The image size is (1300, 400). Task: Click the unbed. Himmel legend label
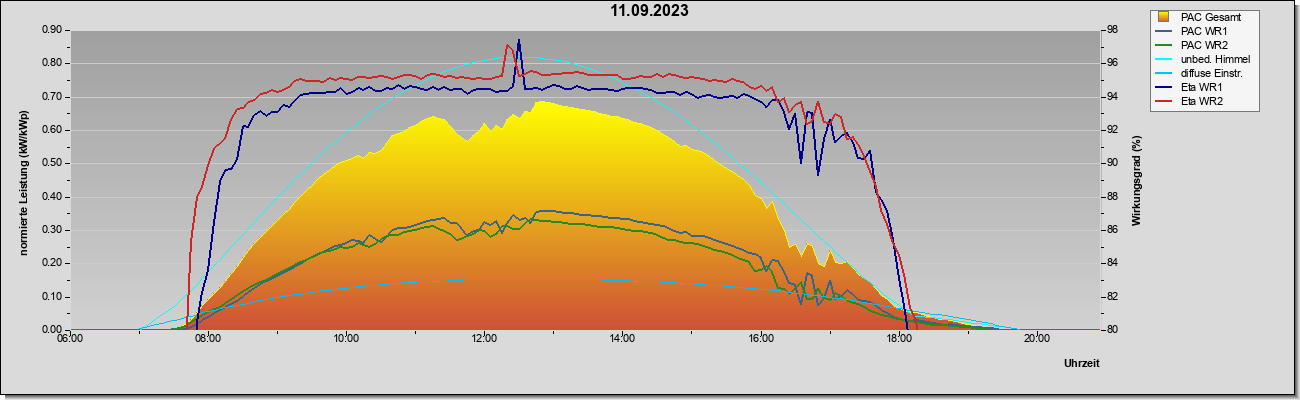pos(1217,59)
